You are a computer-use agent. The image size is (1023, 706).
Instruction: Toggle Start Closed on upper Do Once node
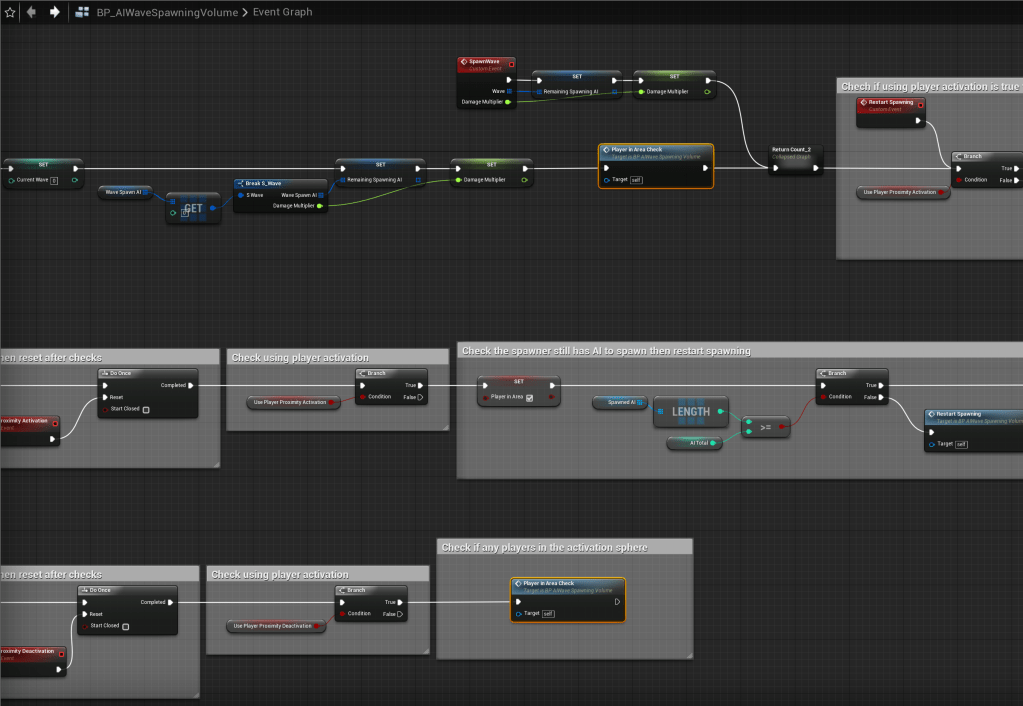[x=146, y=409]
